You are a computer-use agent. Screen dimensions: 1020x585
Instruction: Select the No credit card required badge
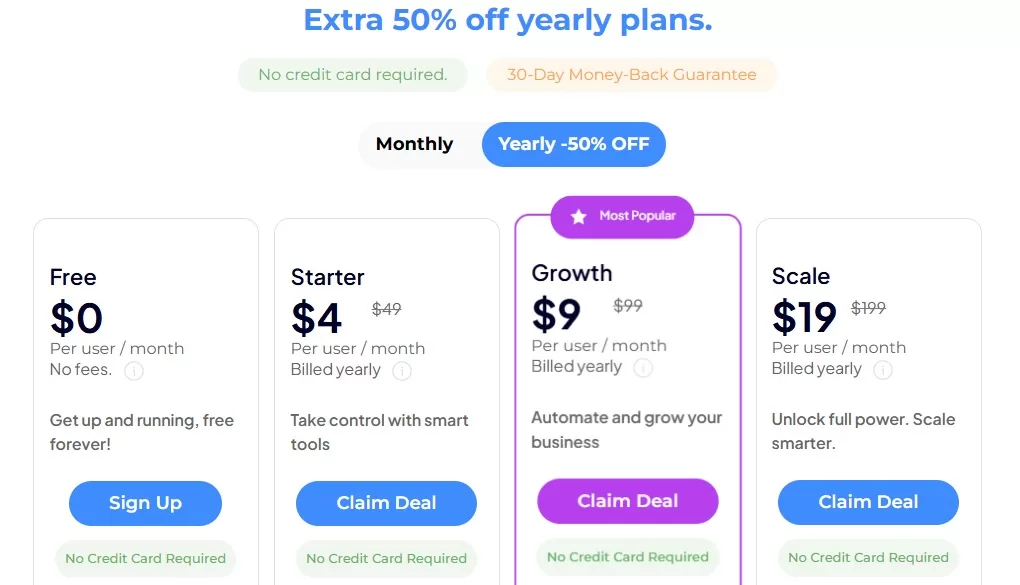point(352,74)
